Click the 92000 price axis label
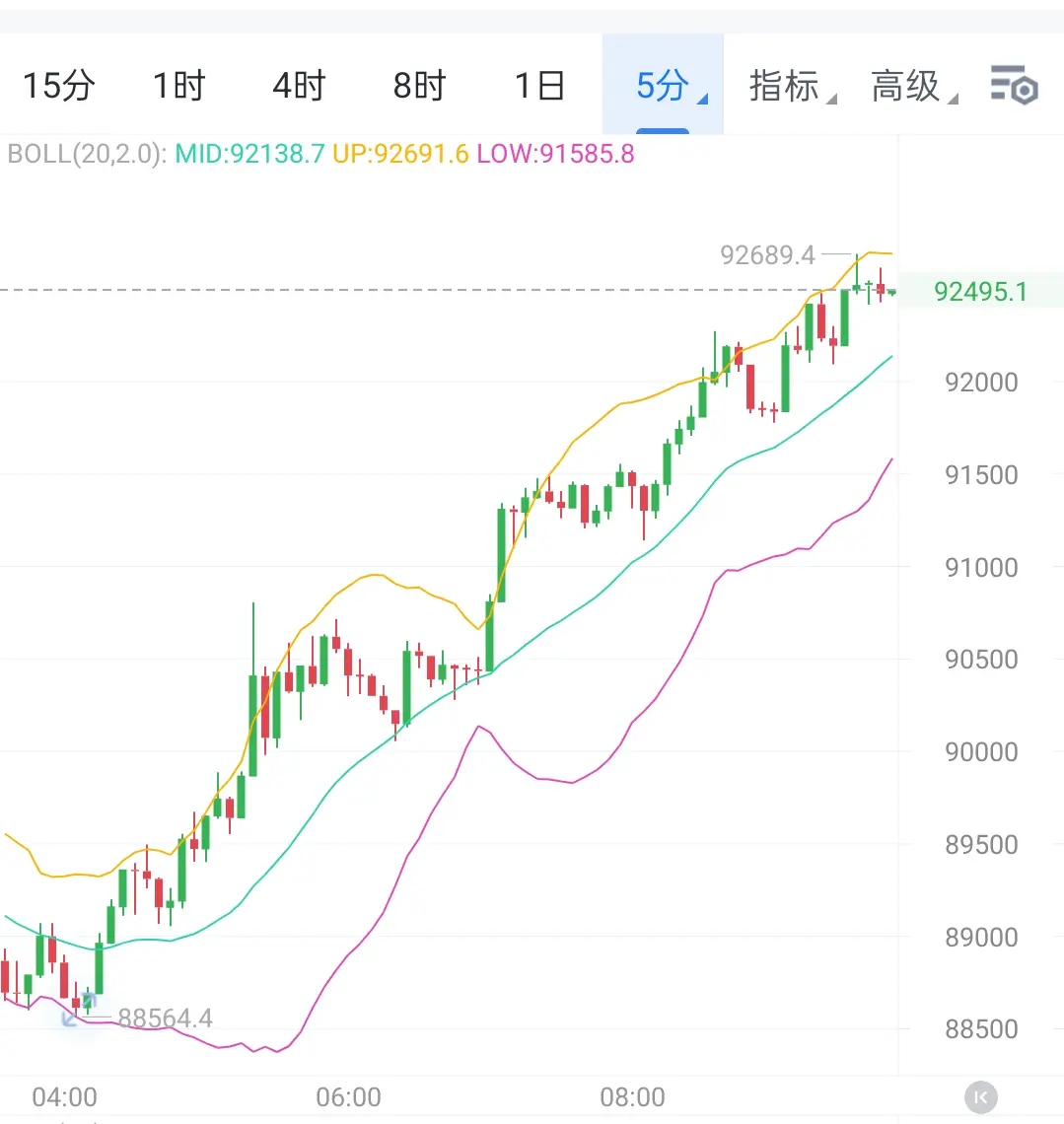This screenshot has height=1124, width=1064. pos(981,383)
